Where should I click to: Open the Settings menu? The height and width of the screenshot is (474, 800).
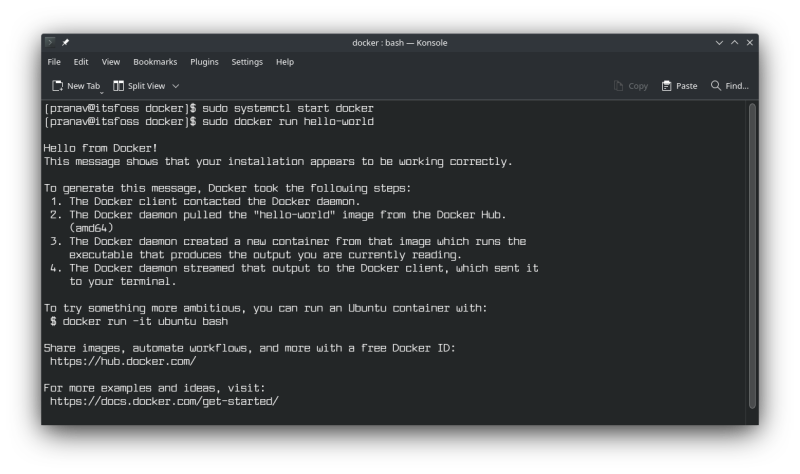[x=247, y=62]
